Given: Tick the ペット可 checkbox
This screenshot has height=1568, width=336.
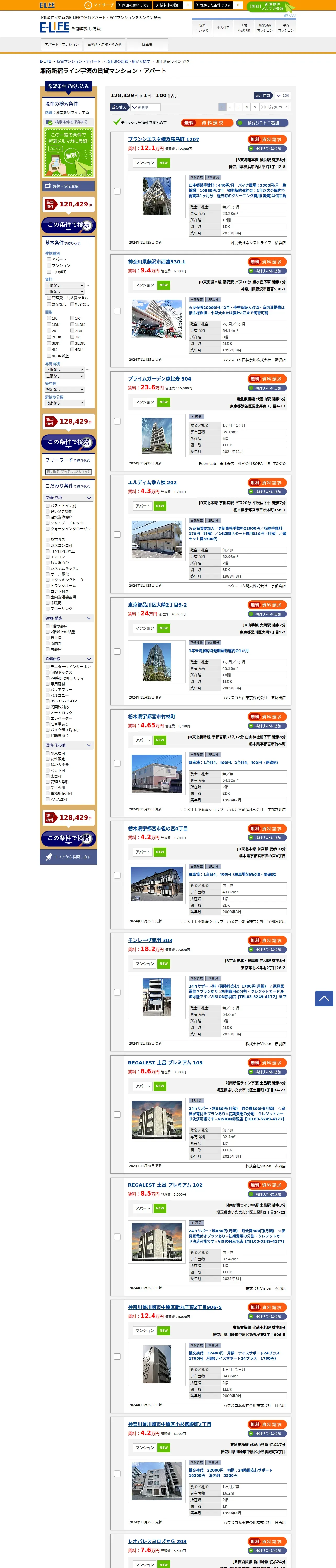Looking at the screenshot, I should tap(48, 771).
